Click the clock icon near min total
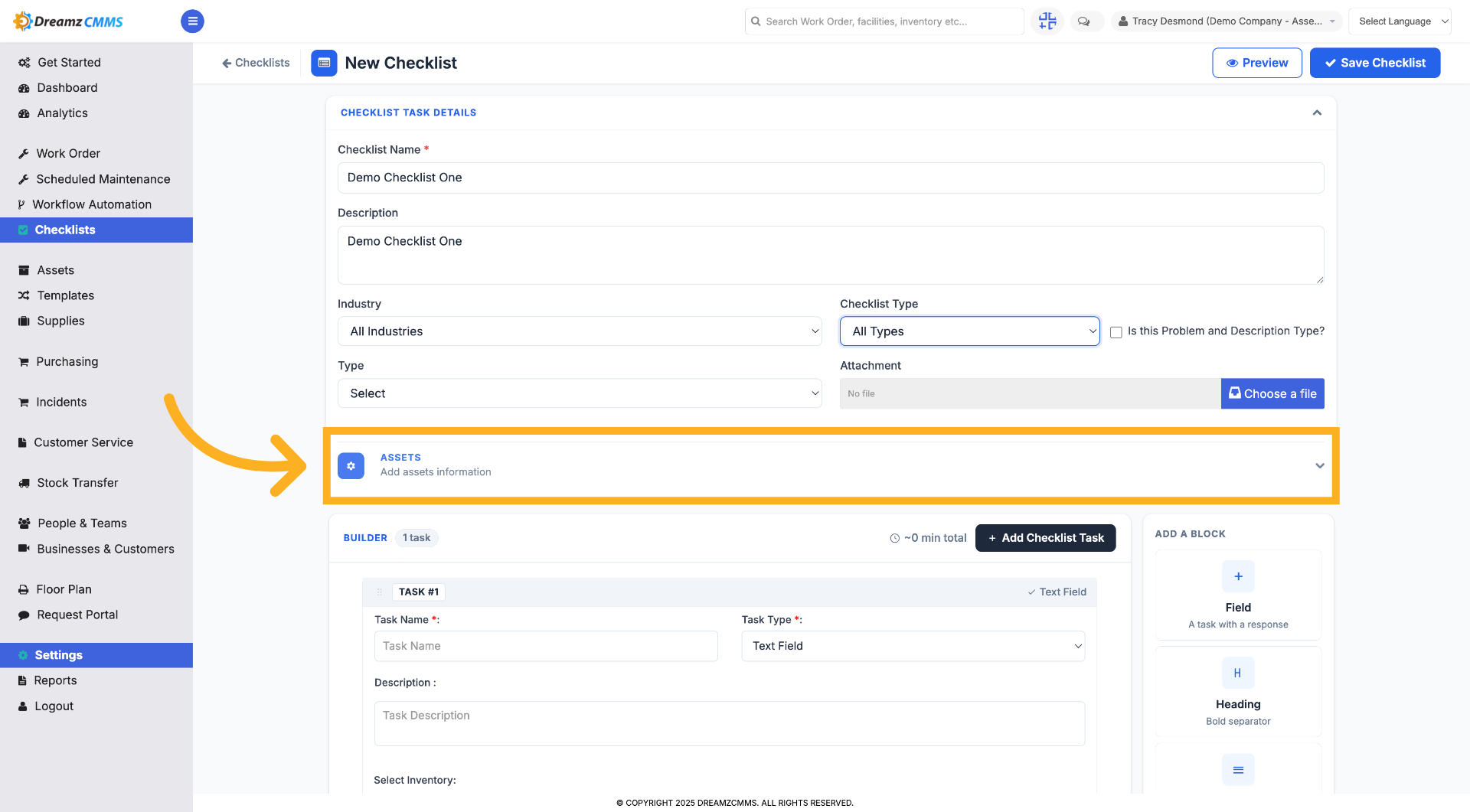 pos(894,538)
